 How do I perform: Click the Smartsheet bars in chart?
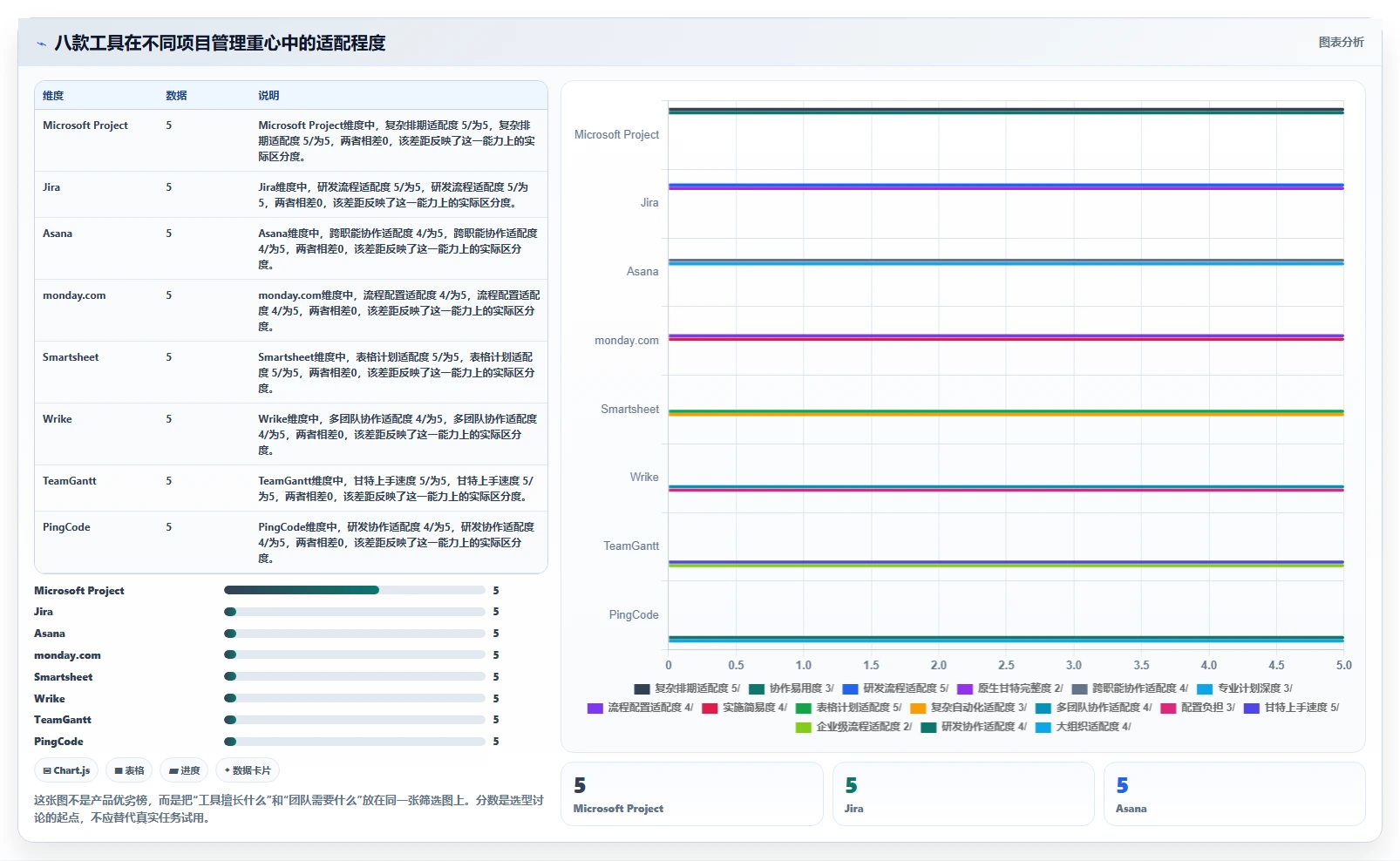pos(1006,413)
